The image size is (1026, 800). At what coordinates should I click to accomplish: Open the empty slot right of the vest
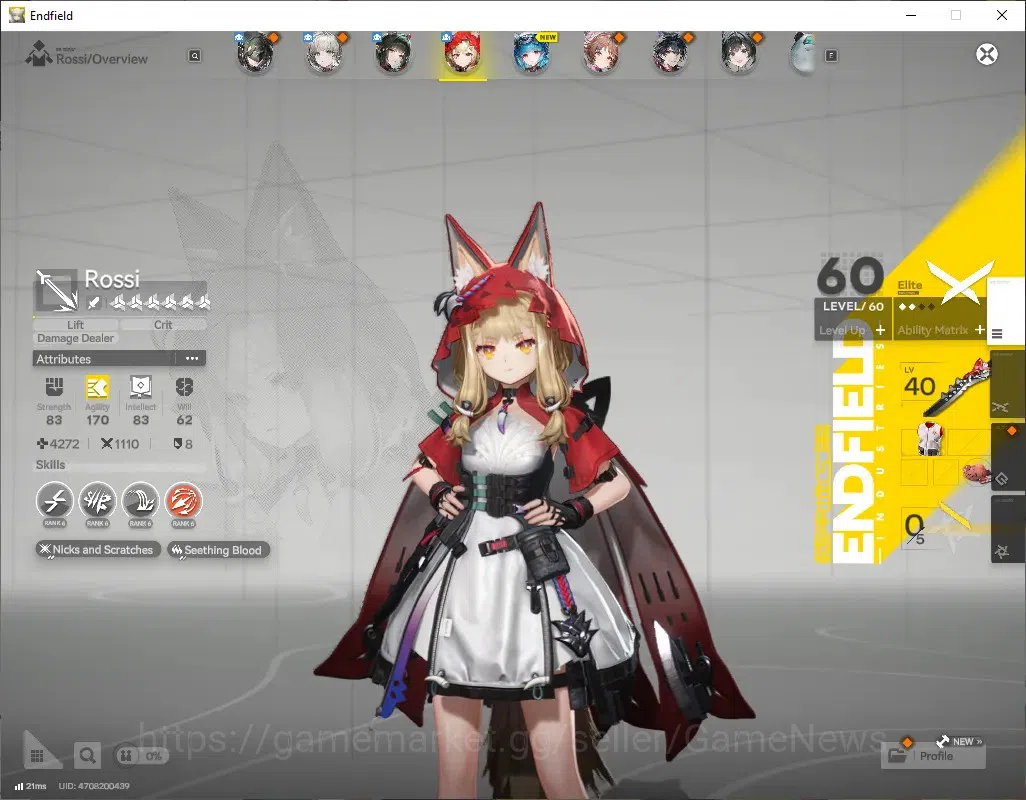click(971, 442)
